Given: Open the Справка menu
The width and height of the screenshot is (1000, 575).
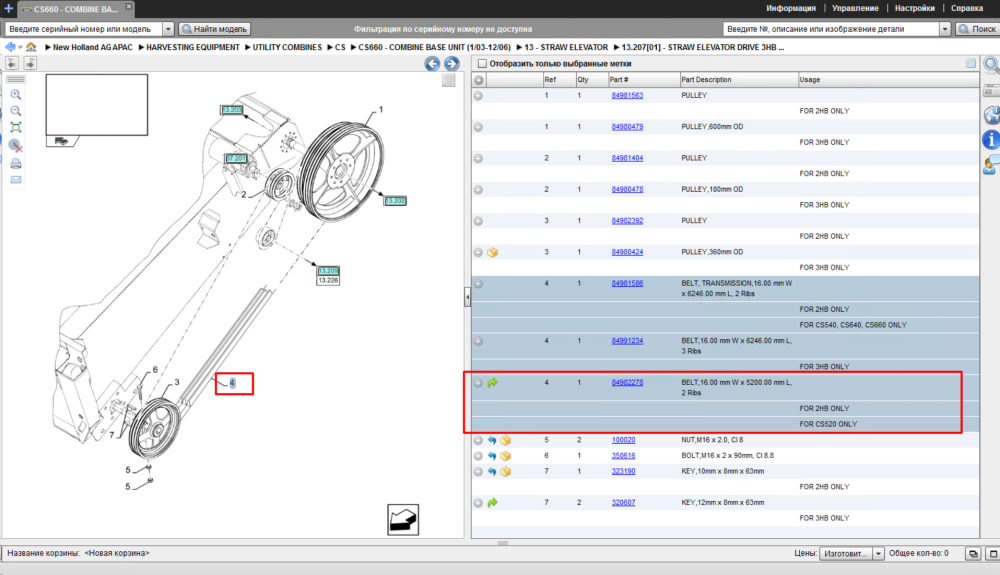Looking at the screenshot, I should 967,8.
